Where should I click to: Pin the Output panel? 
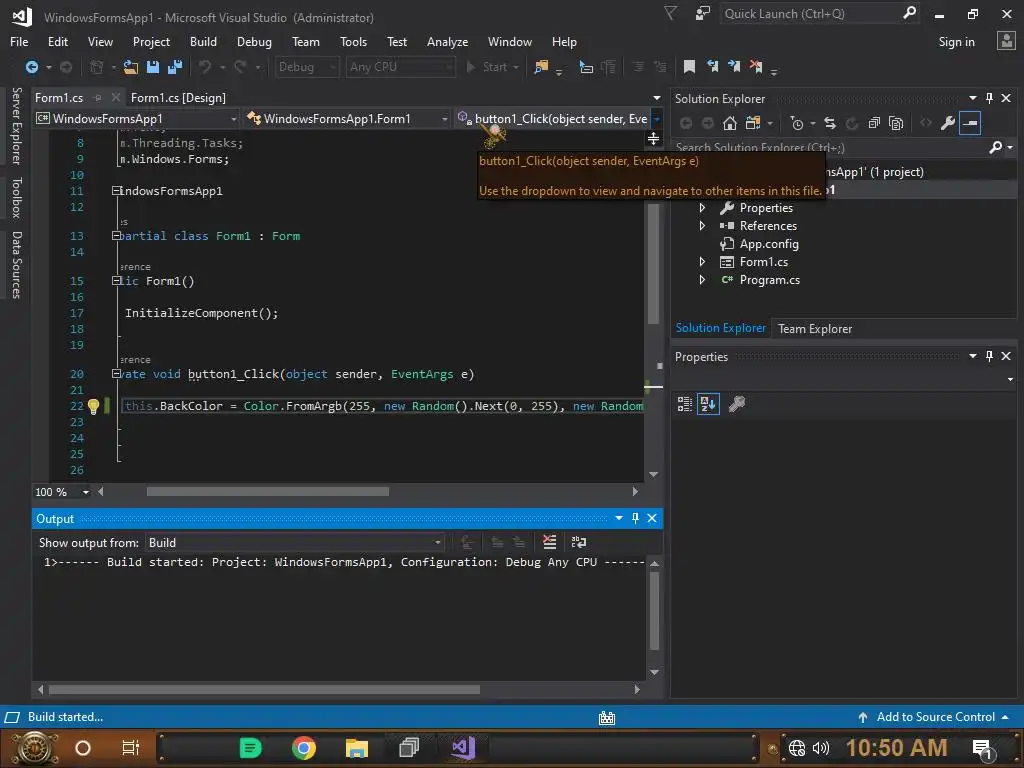click(635, 518)
